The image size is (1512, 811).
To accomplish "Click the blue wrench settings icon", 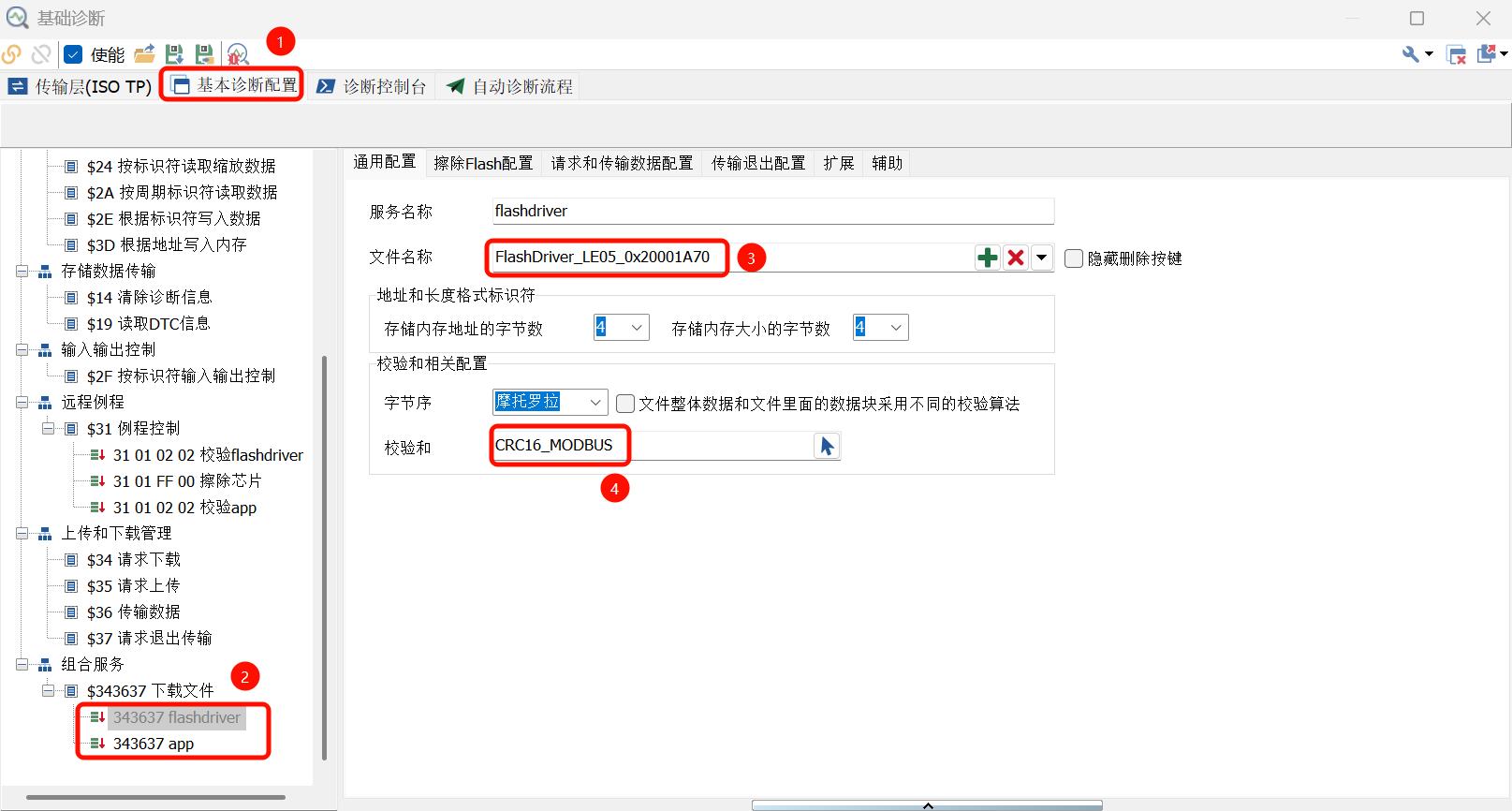I will (1410, 54).
